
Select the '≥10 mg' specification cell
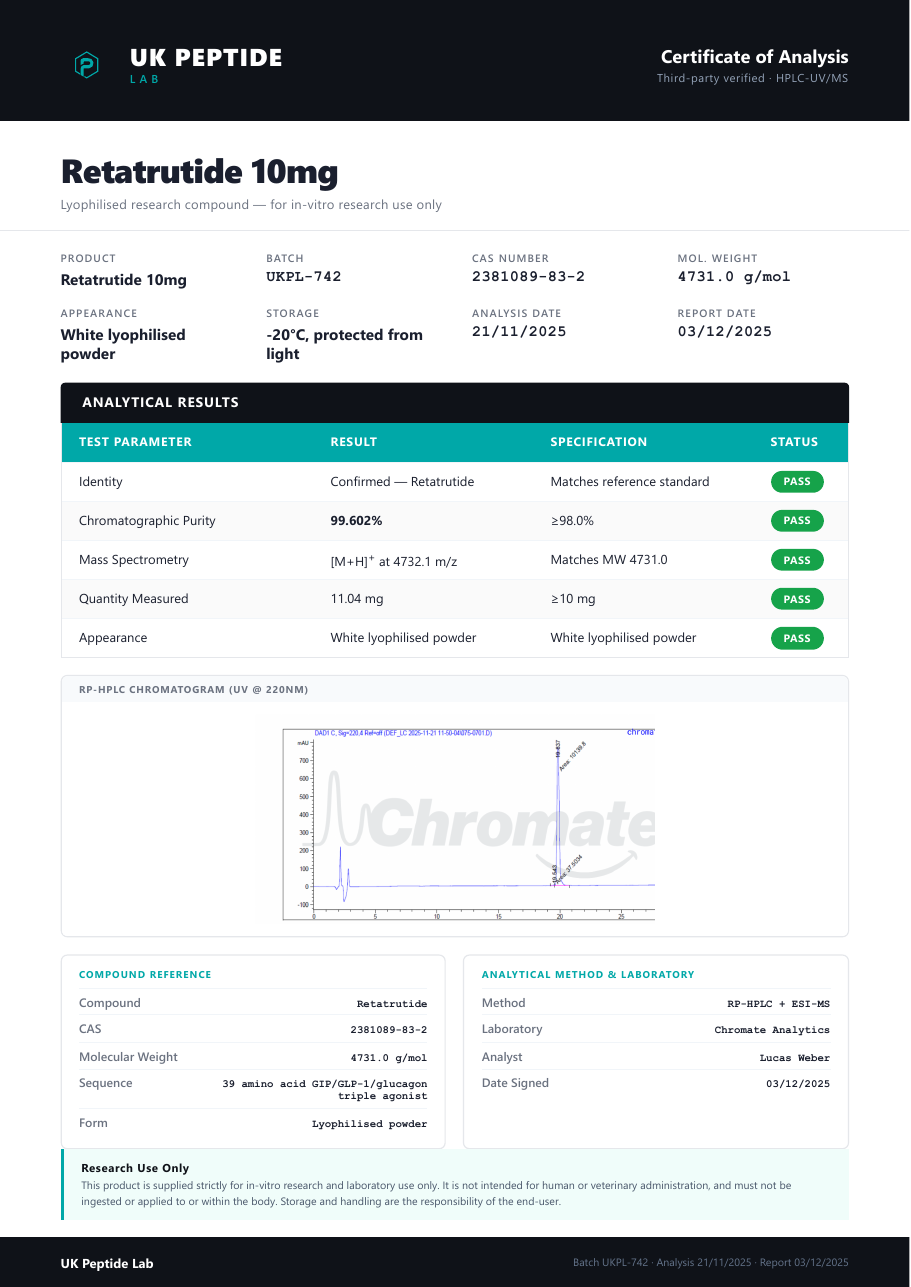[573, 599]
